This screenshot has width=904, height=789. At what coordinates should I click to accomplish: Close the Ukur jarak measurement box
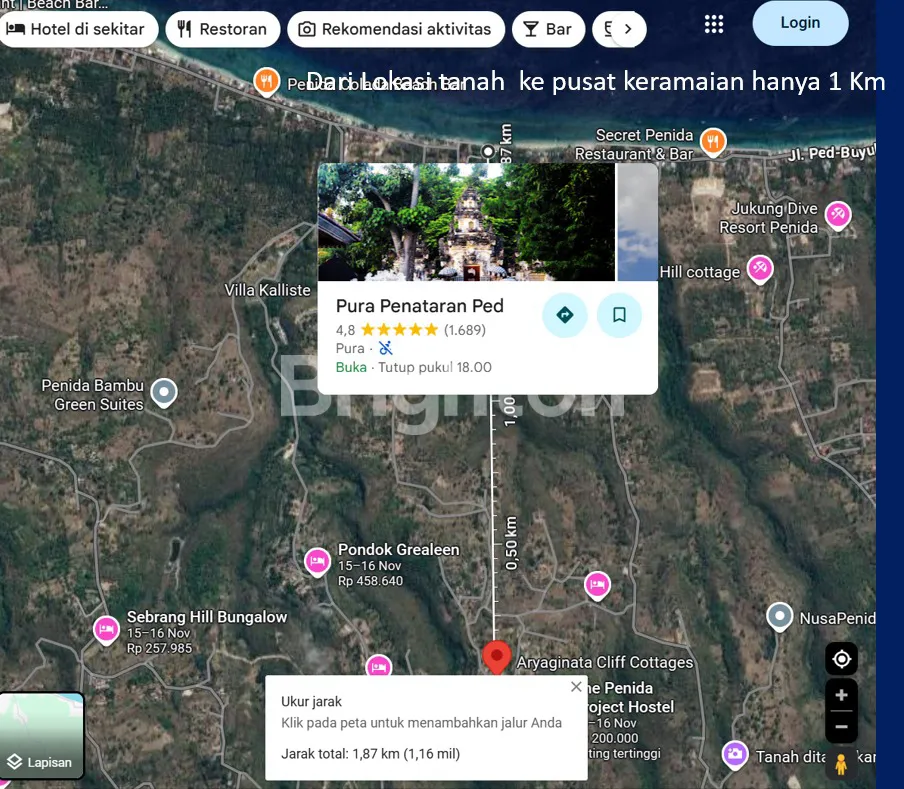(575, 687)
